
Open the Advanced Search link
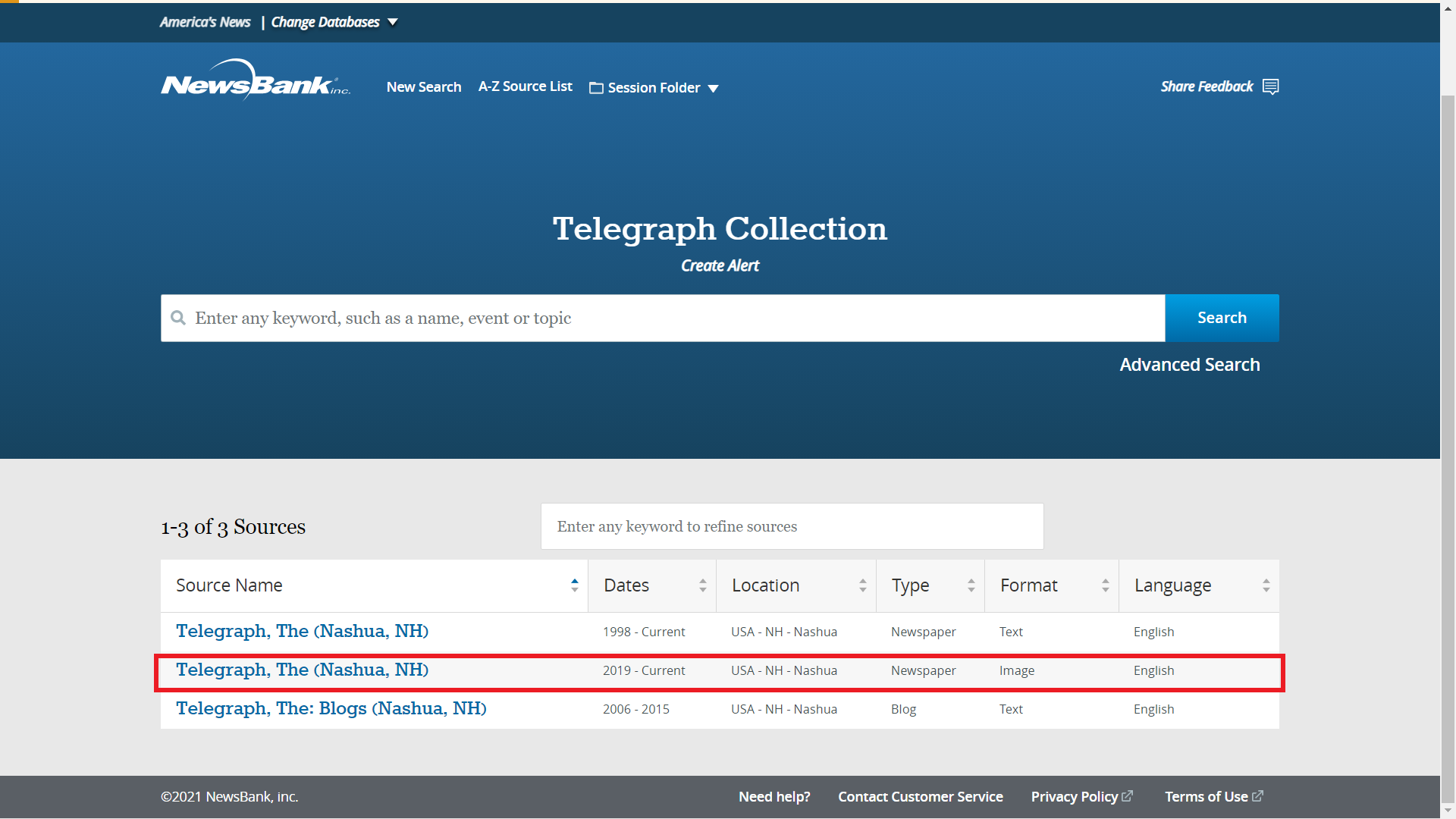pyautogui.click(x=1190, y=365)
